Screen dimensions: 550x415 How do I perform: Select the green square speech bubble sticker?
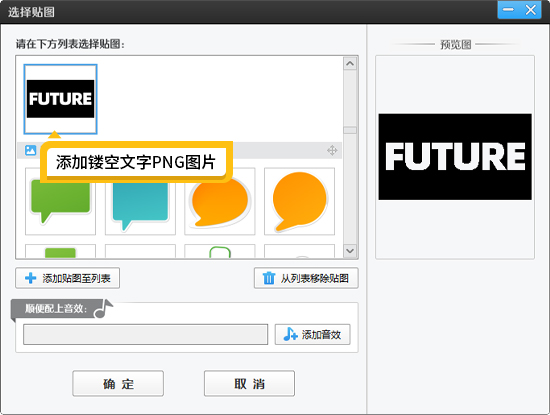[60, 201]
